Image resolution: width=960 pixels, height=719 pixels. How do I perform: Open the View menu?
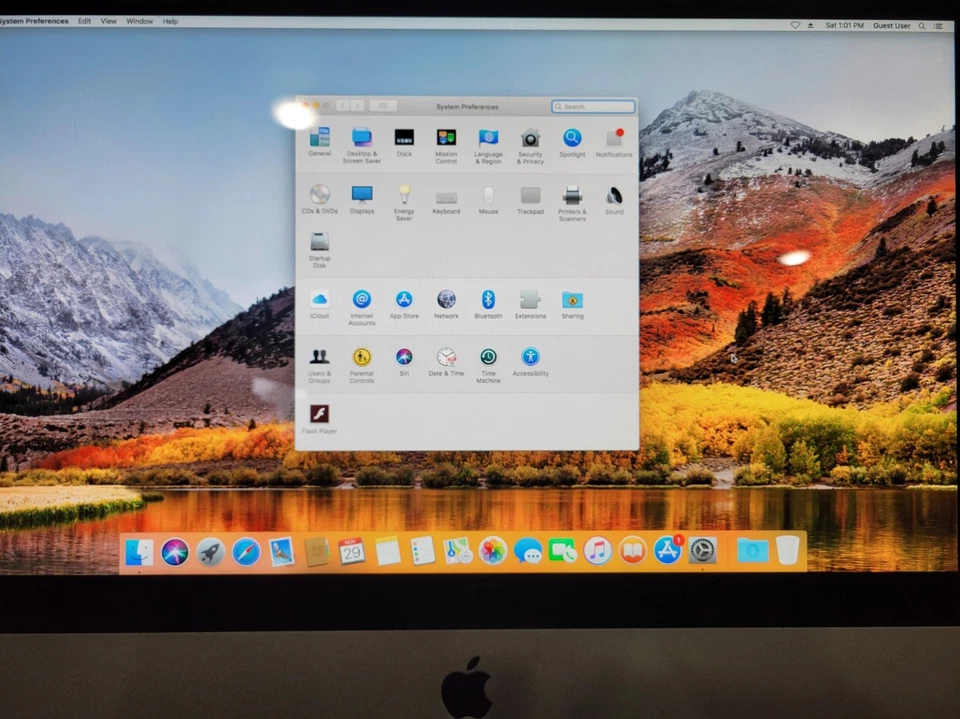click(108, 20)
